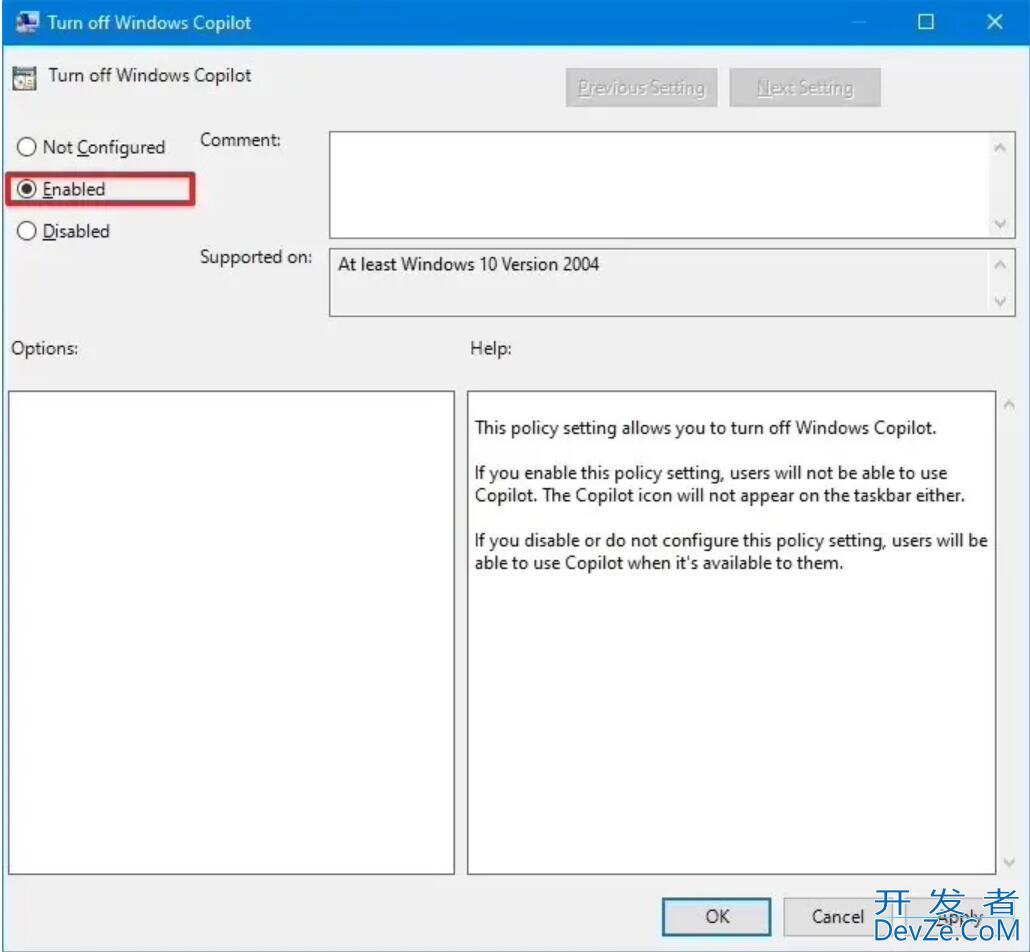Image resolution: width=1030 pixels, height=952 pixels.
Task: Confirm with the OK button
Action: tap(717, 917)
